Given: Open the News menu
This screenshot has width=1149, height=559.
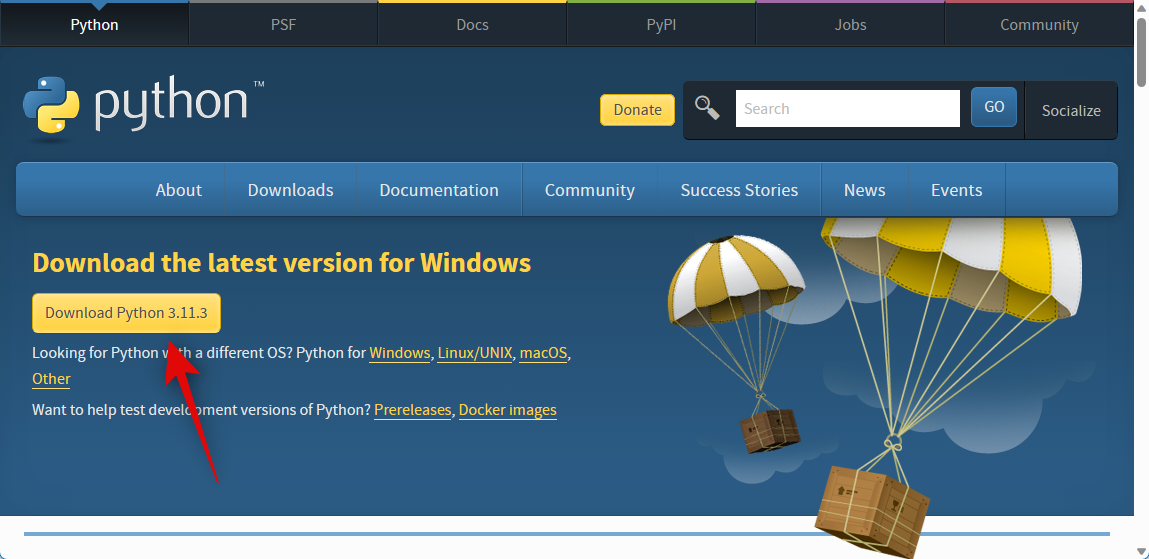Looking at the screenshot, I should click(x=865, y=190).
